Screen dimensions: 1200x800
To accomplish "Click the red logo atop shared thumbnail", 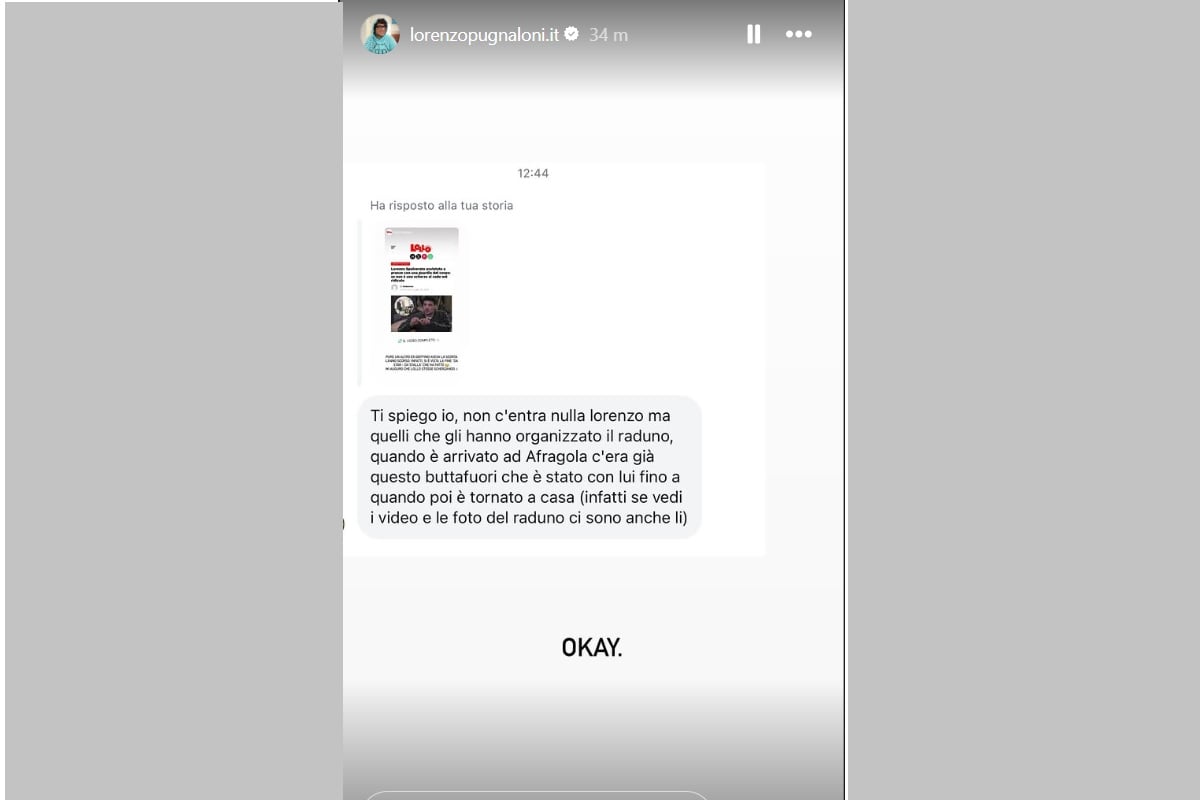I will [421, 247].
